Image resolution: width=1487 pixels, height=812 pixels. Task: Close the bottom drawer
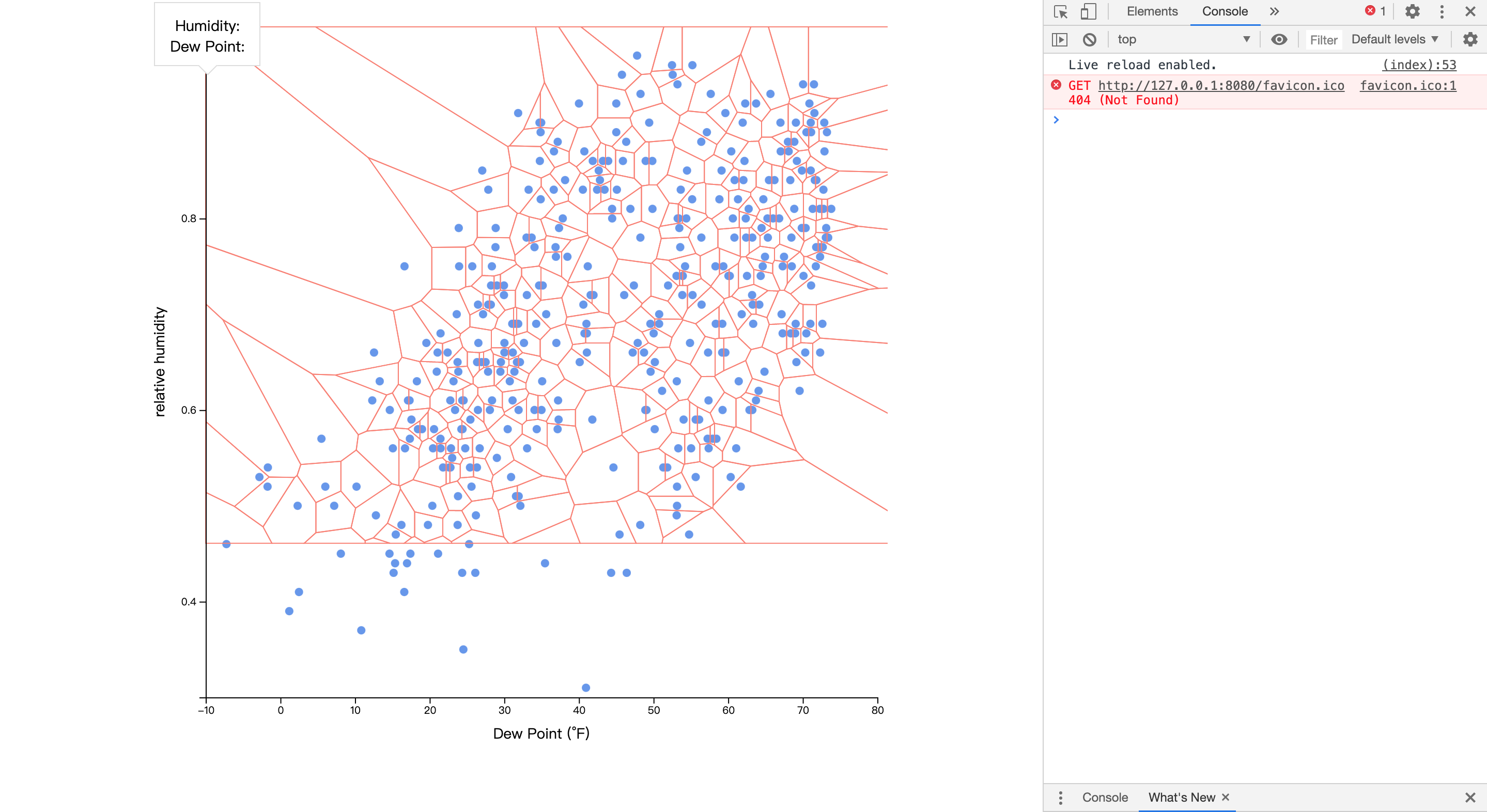[x=1470, y=798]
